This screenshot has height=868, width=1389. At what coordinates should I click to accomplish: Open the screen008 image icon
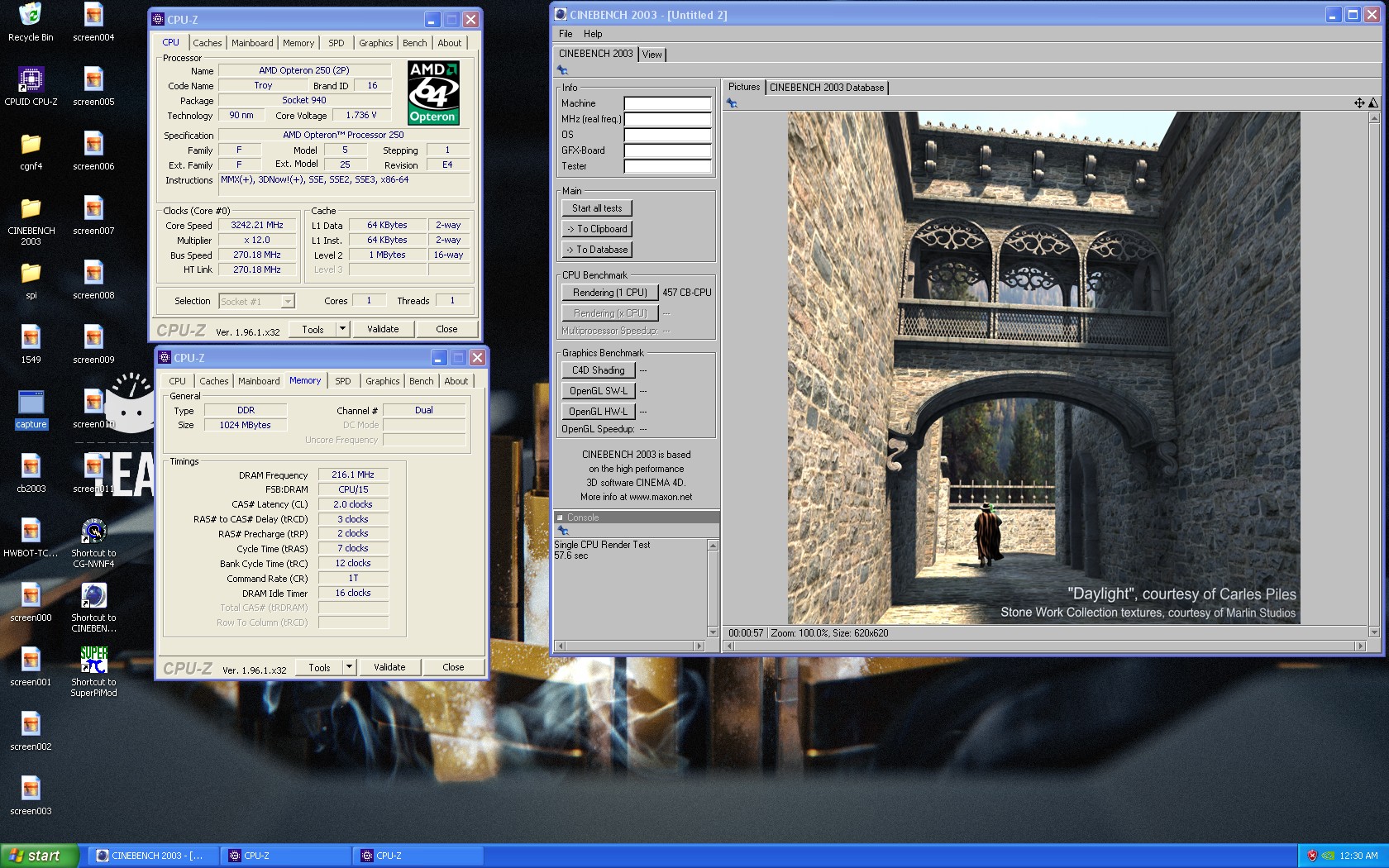coord(93,279)
